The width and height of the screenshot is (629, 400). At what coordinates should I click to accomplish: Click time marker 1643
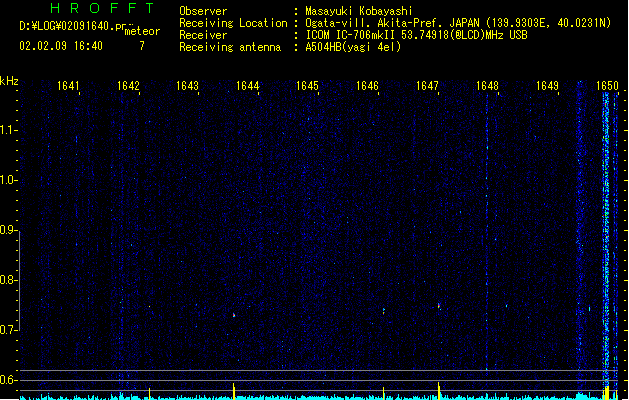click(187, 86)
